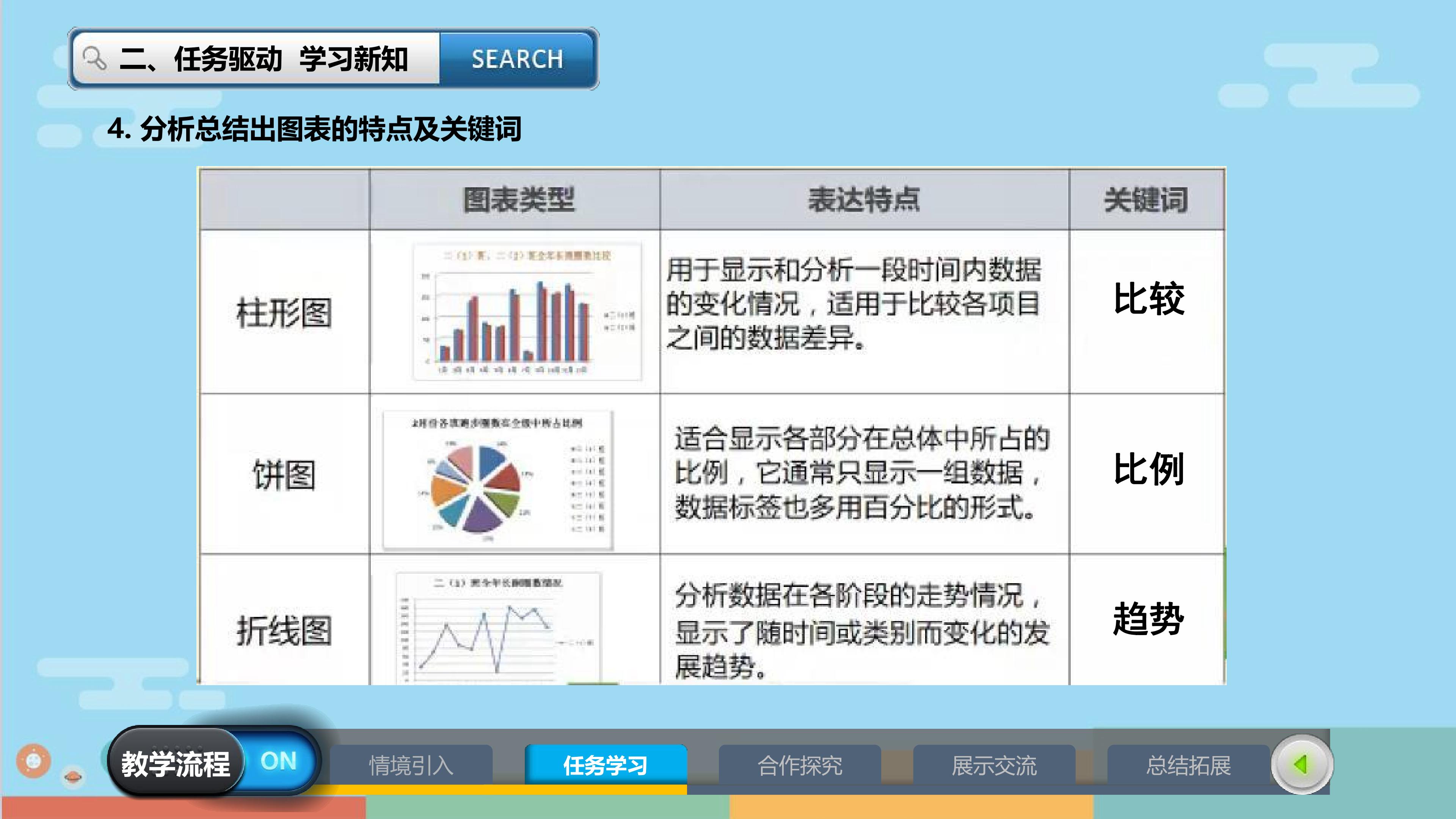Click the orange round face icon
Viewport: 1456px width, 819px height.
[33, 761]
